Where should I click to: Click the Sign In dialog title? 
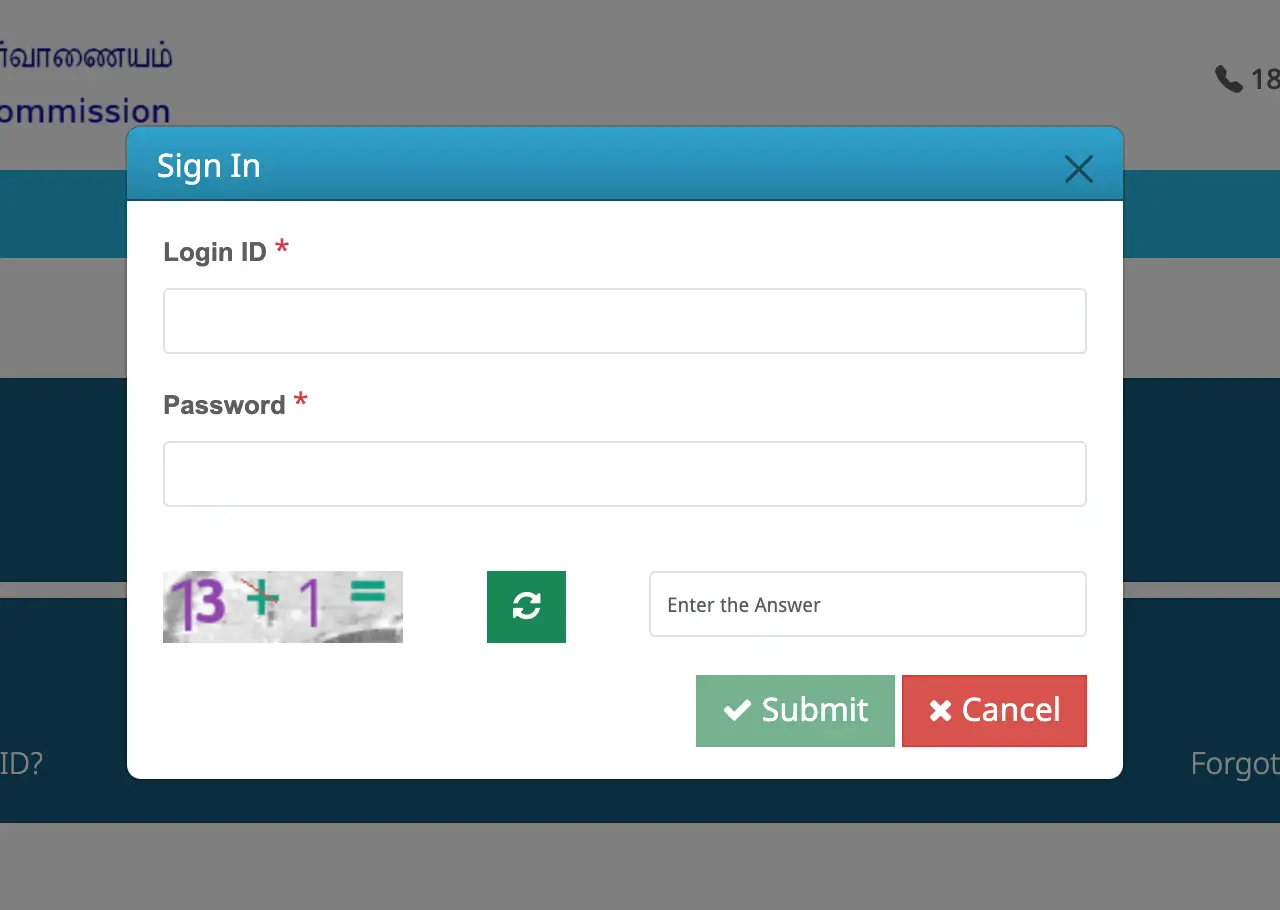(209, 166)
